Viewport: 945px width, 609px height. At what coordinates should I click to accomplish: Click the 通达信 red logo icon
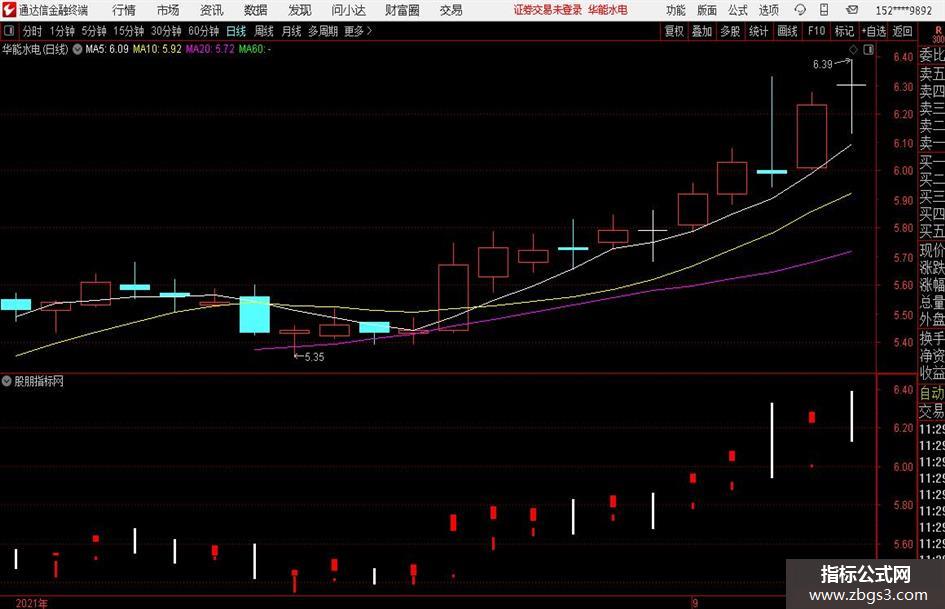pos(10,10)
